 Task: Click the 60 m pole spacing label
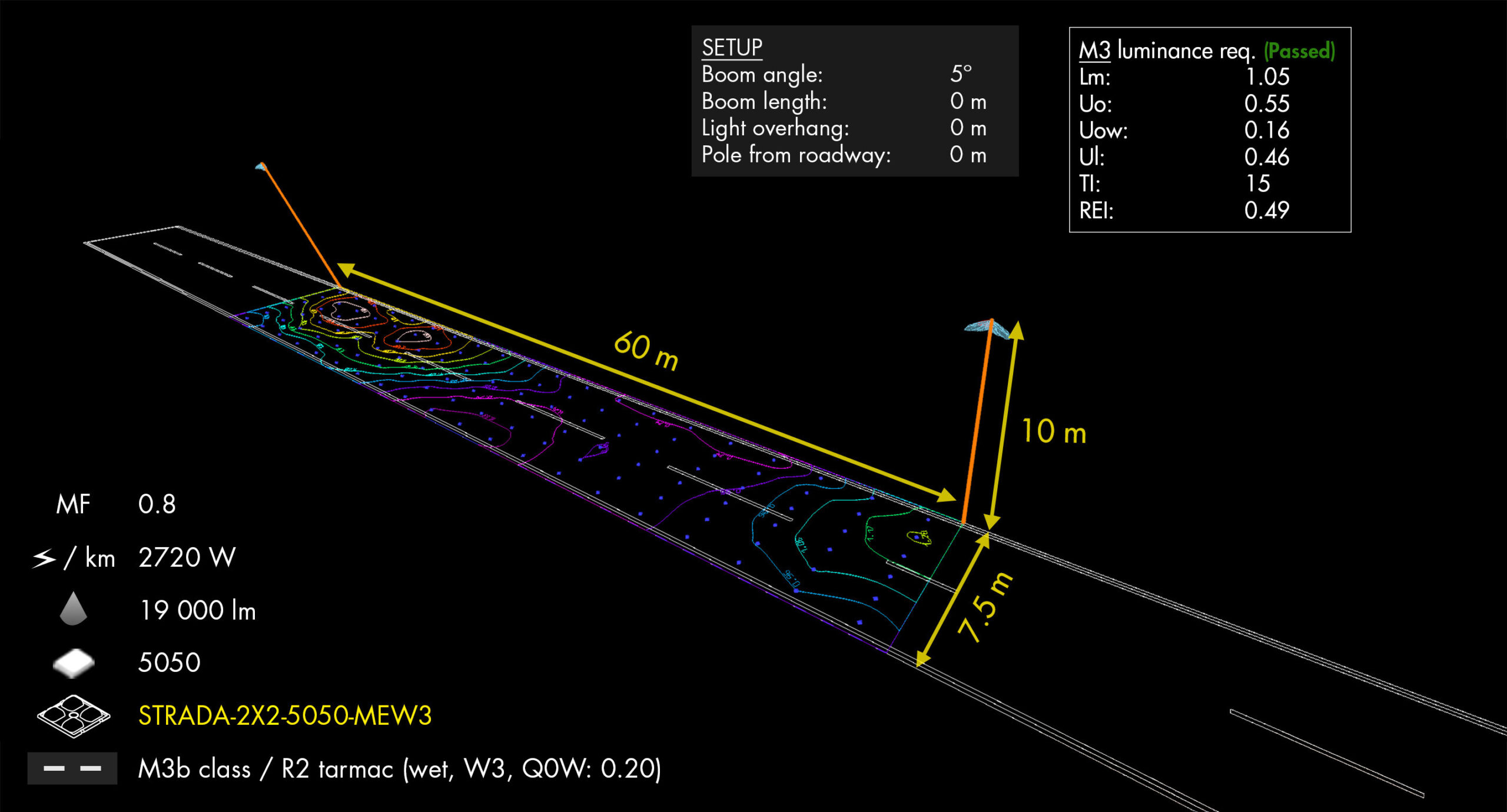(x=646, y=351)
